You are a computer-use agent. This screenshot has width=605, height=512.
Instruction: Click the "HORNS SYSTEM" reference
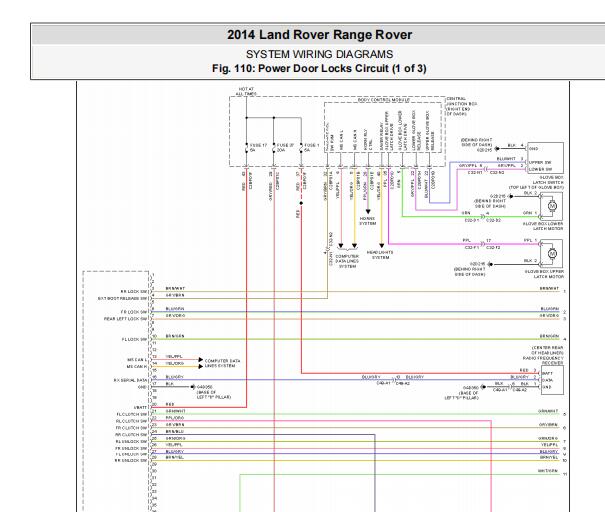[367, 221]
